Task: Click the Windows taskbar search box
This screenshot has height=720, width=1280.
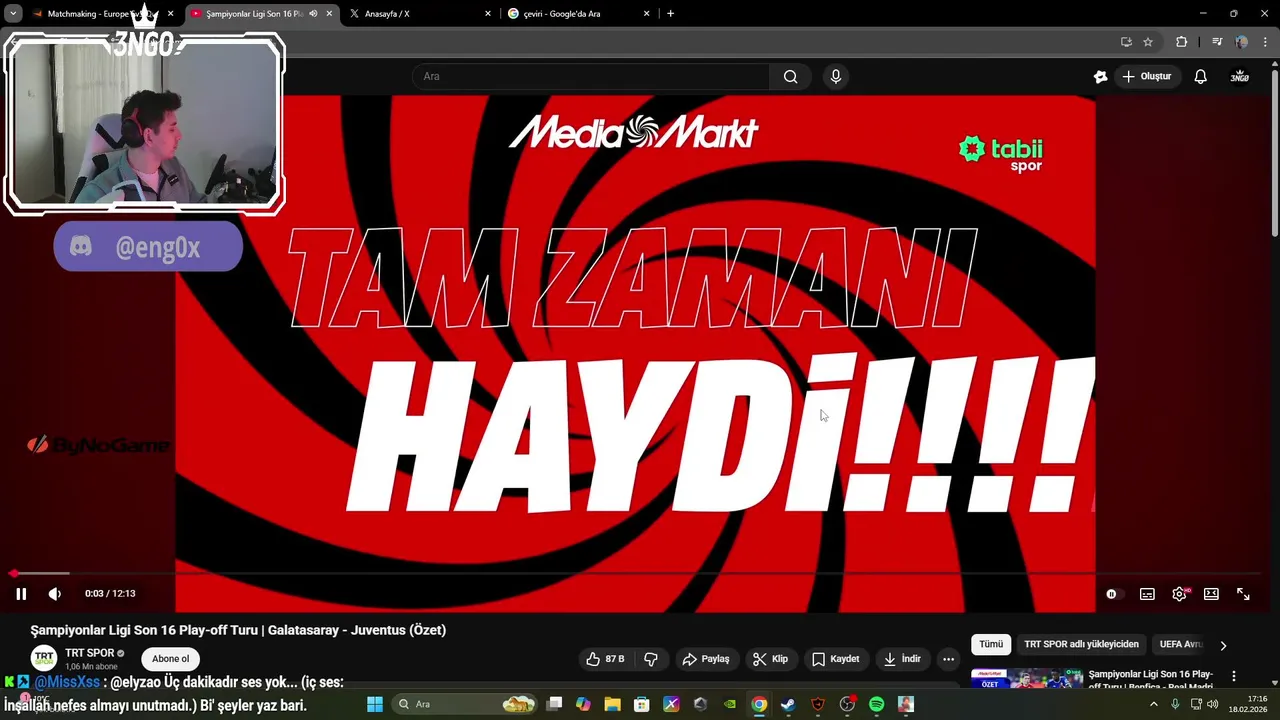Action: tap(464, 704)
